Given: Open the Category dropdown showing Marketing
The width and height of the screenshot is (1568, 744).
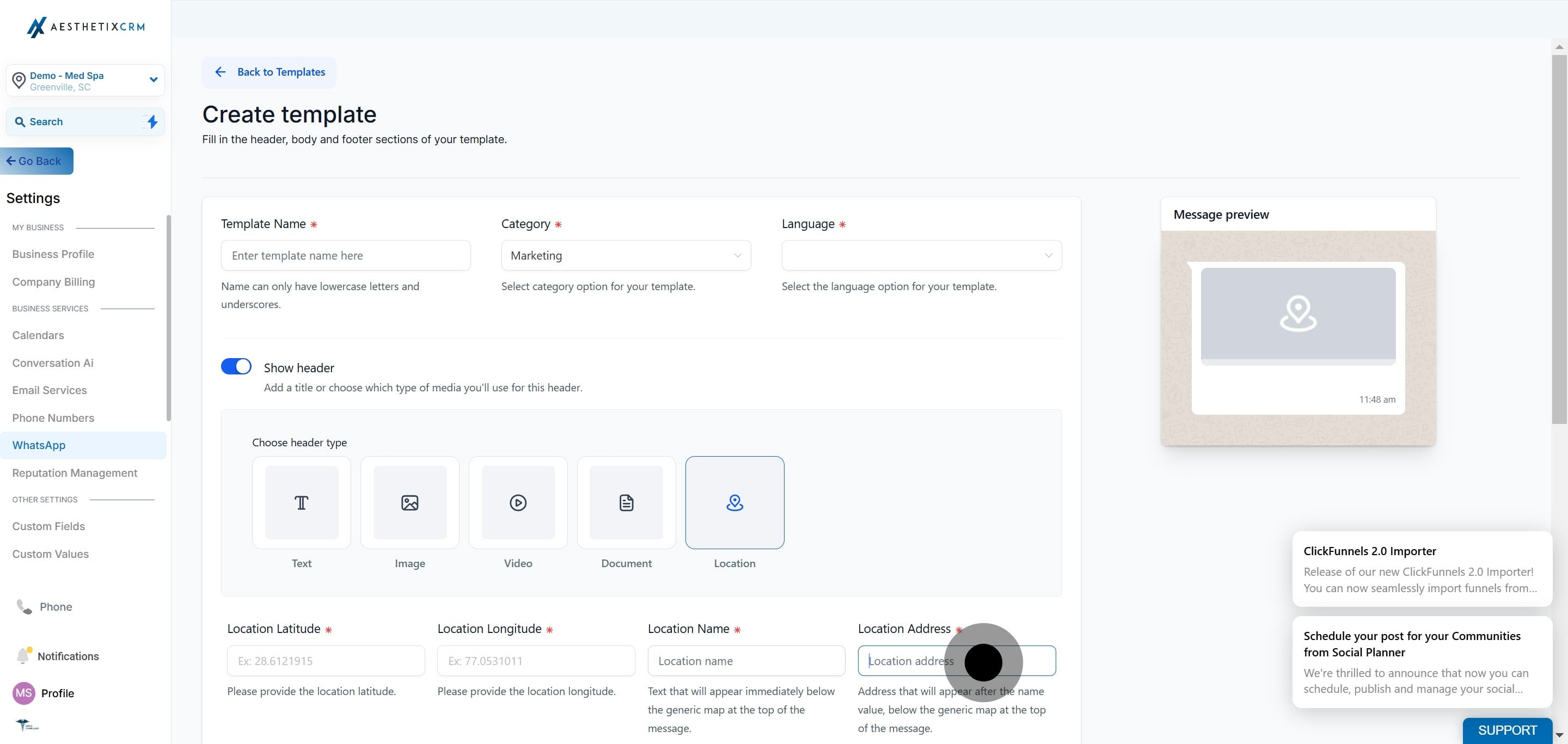Looking at the screenshot, I should coord(626,255).
